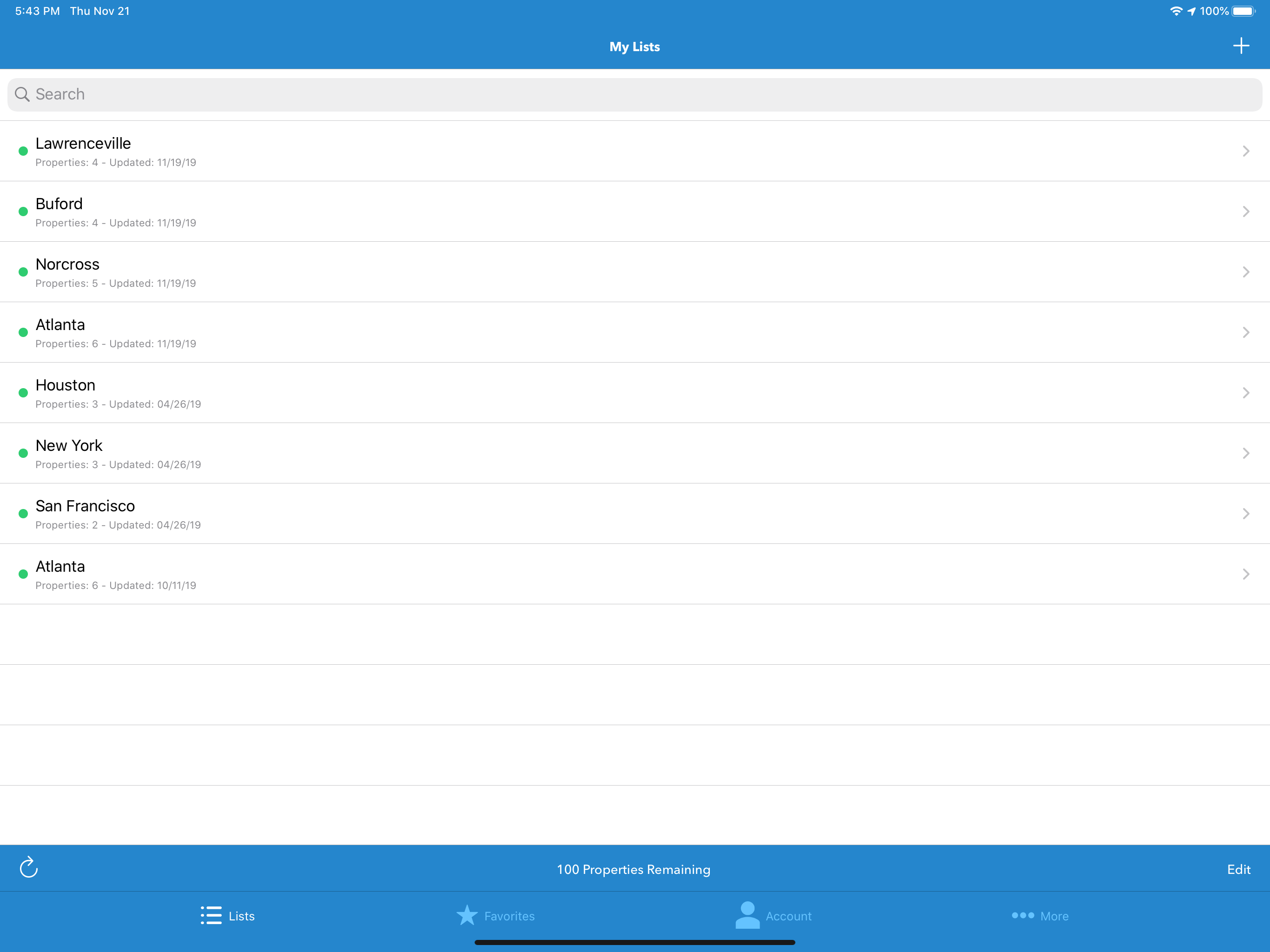This screenshot has height=952, width=1270.
Task: Switch to the Account tab label
Action: click(788, 916)
